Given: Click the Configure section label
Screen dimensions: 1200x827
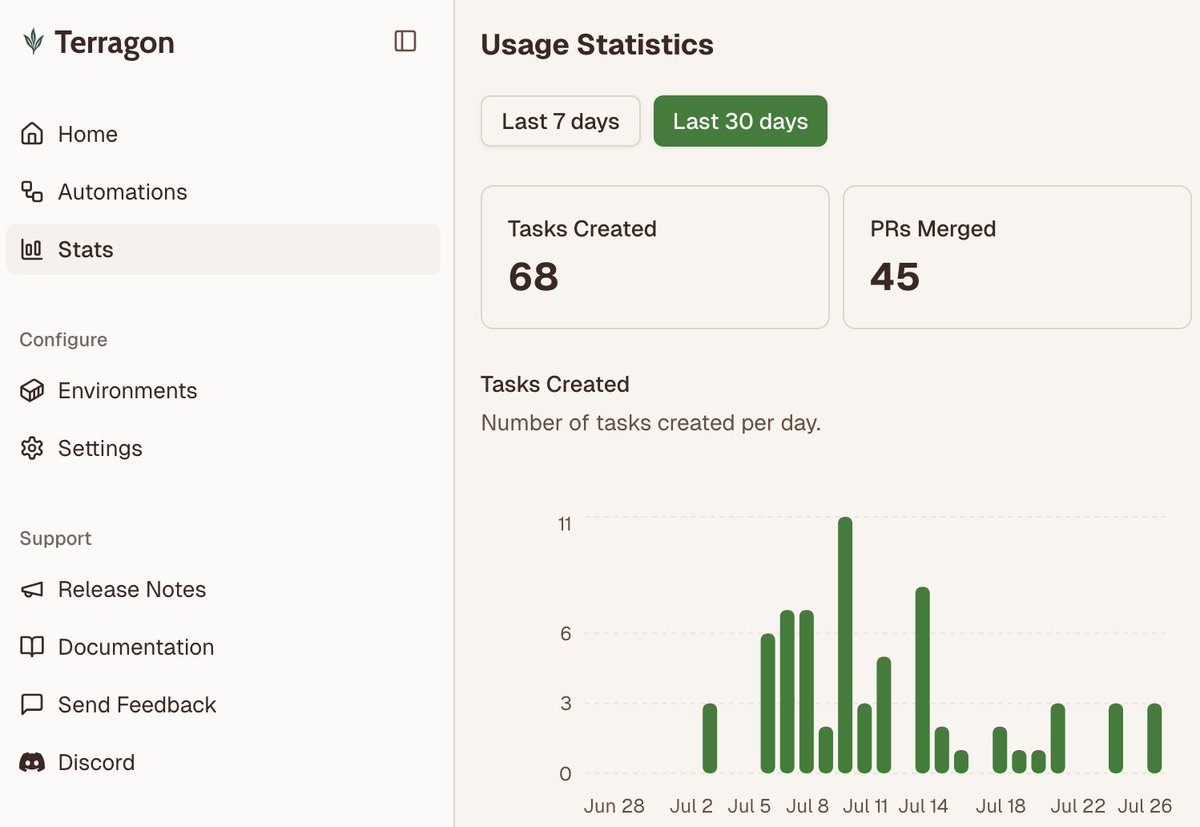Looking at the screenshot, I should coord(63,340).
